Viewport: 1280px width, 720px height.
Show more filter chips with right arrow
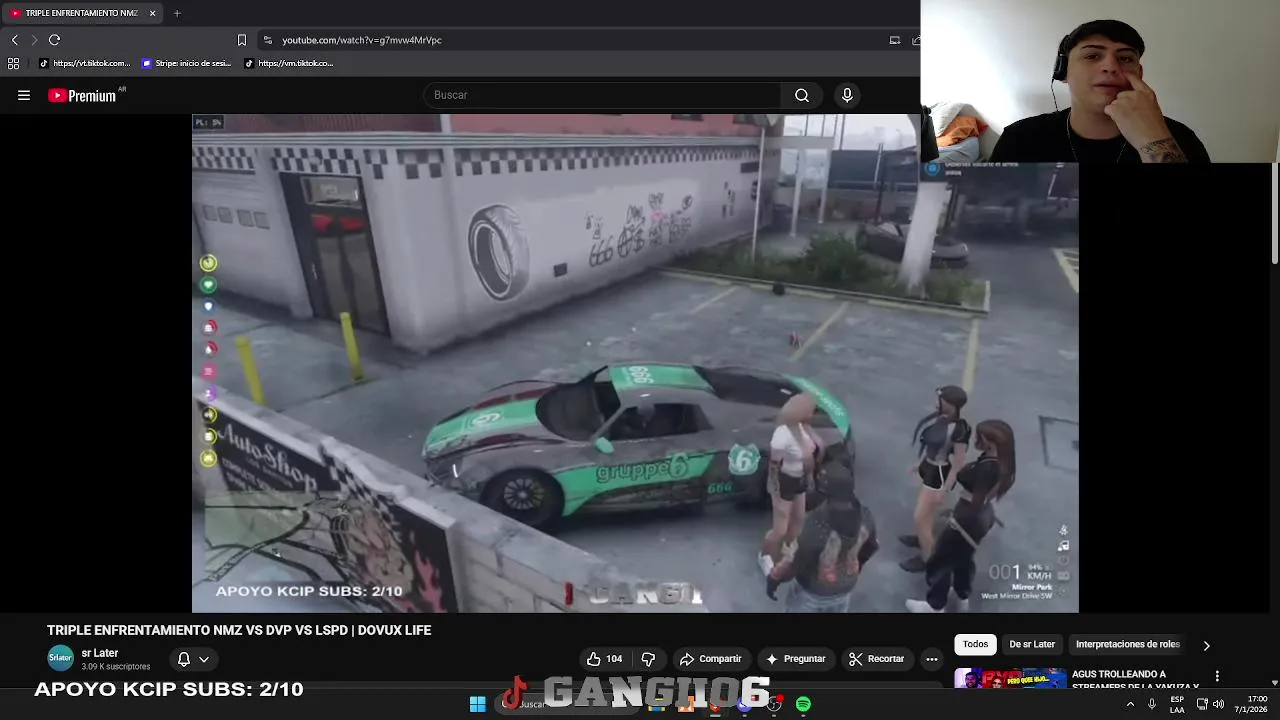1206,645
